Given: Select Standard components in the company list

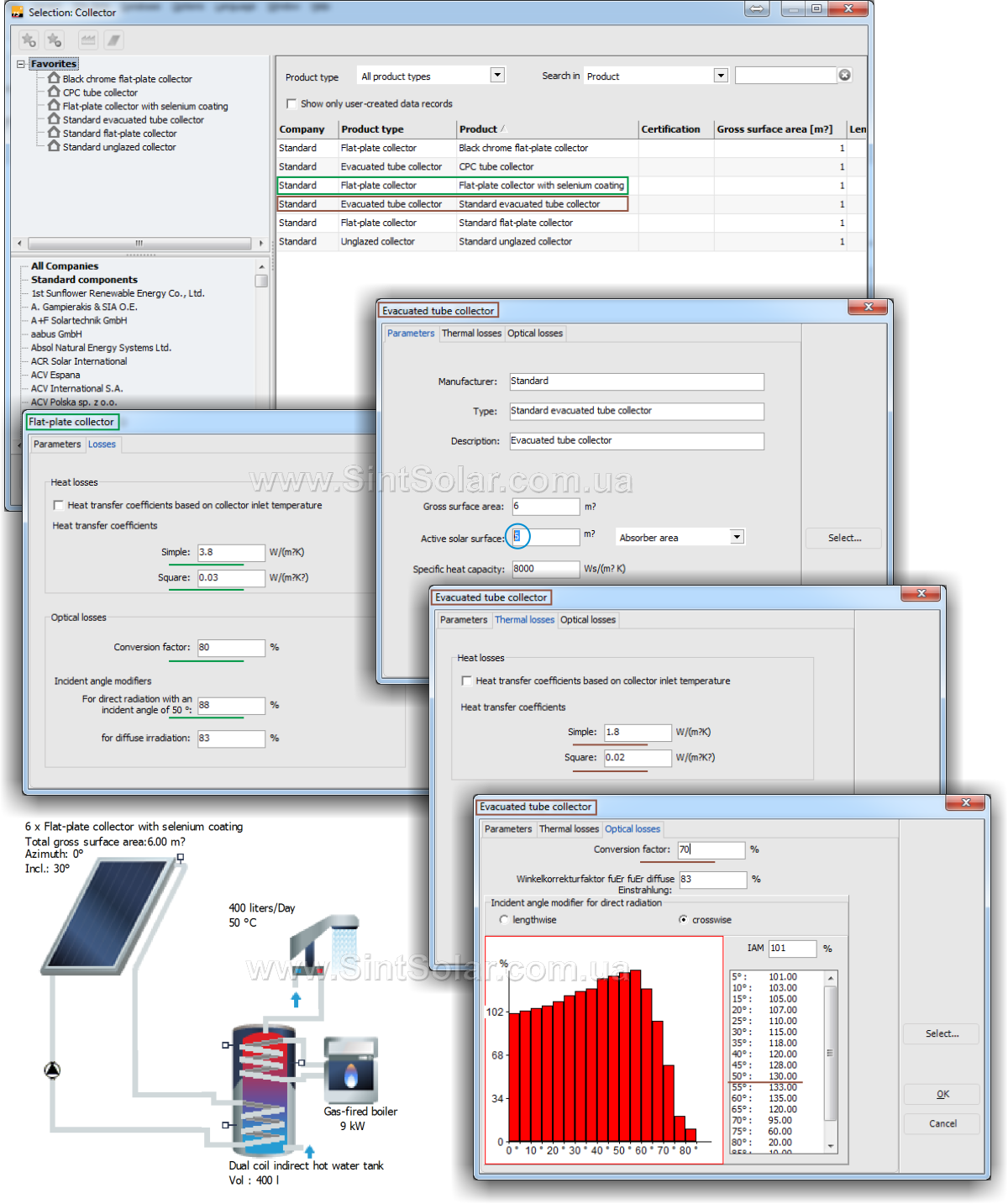Looking at the screenshot, I should [x=84, y=280].
